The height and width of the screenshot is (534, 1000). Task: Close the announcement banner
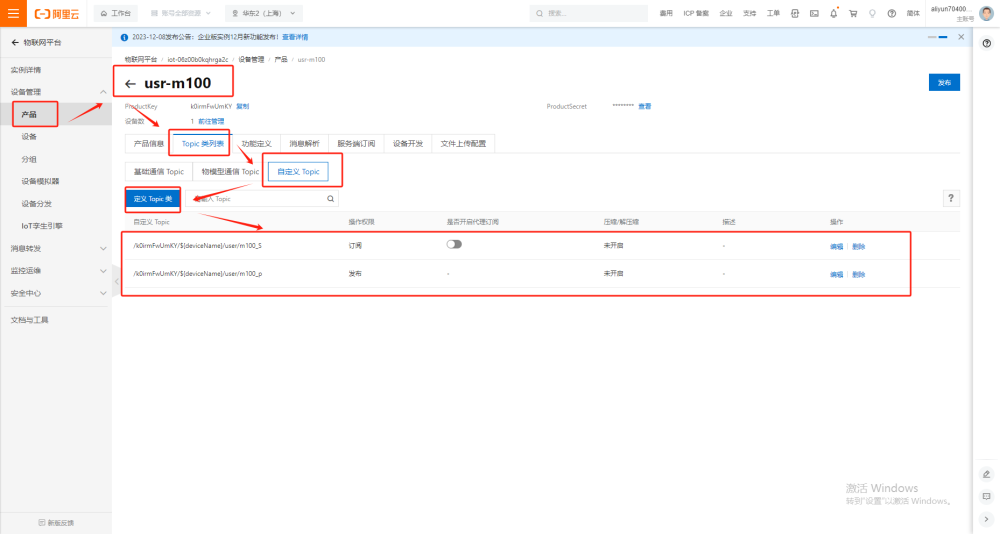coord(961,36)
